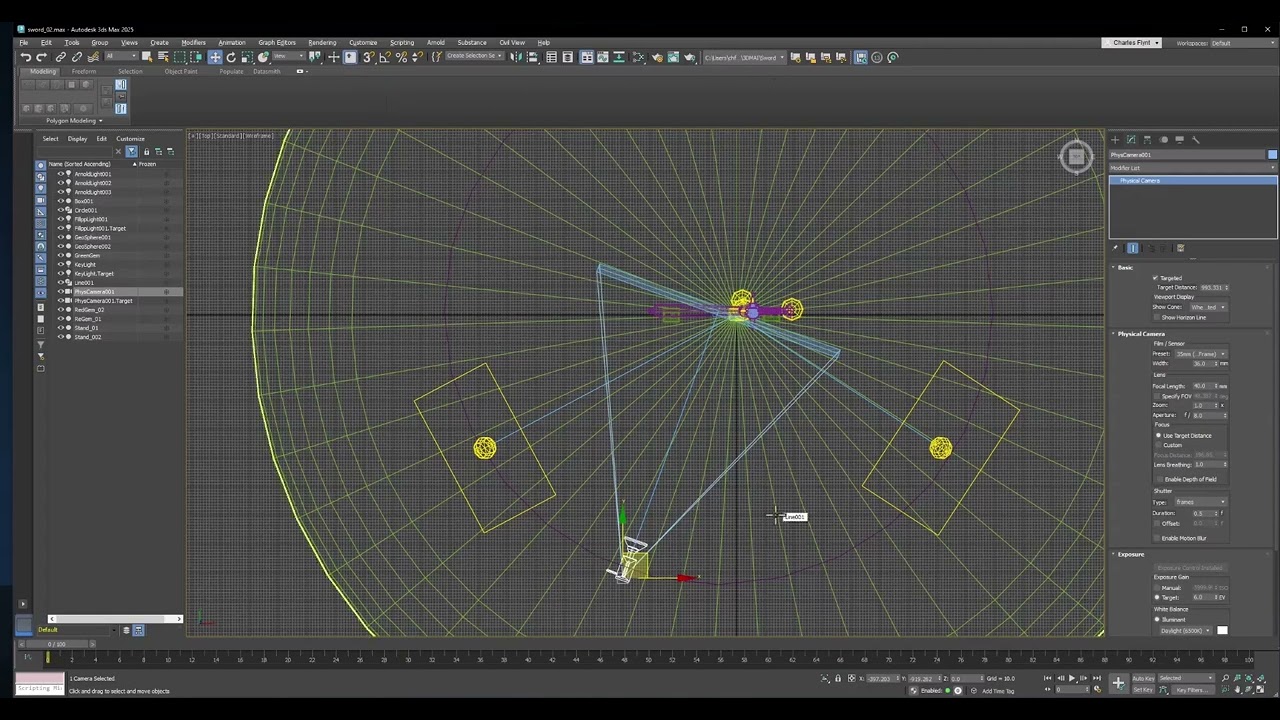Click the Select Object toolbar icon
This screenshot has width=1280, height=720.
click(146, 57)
